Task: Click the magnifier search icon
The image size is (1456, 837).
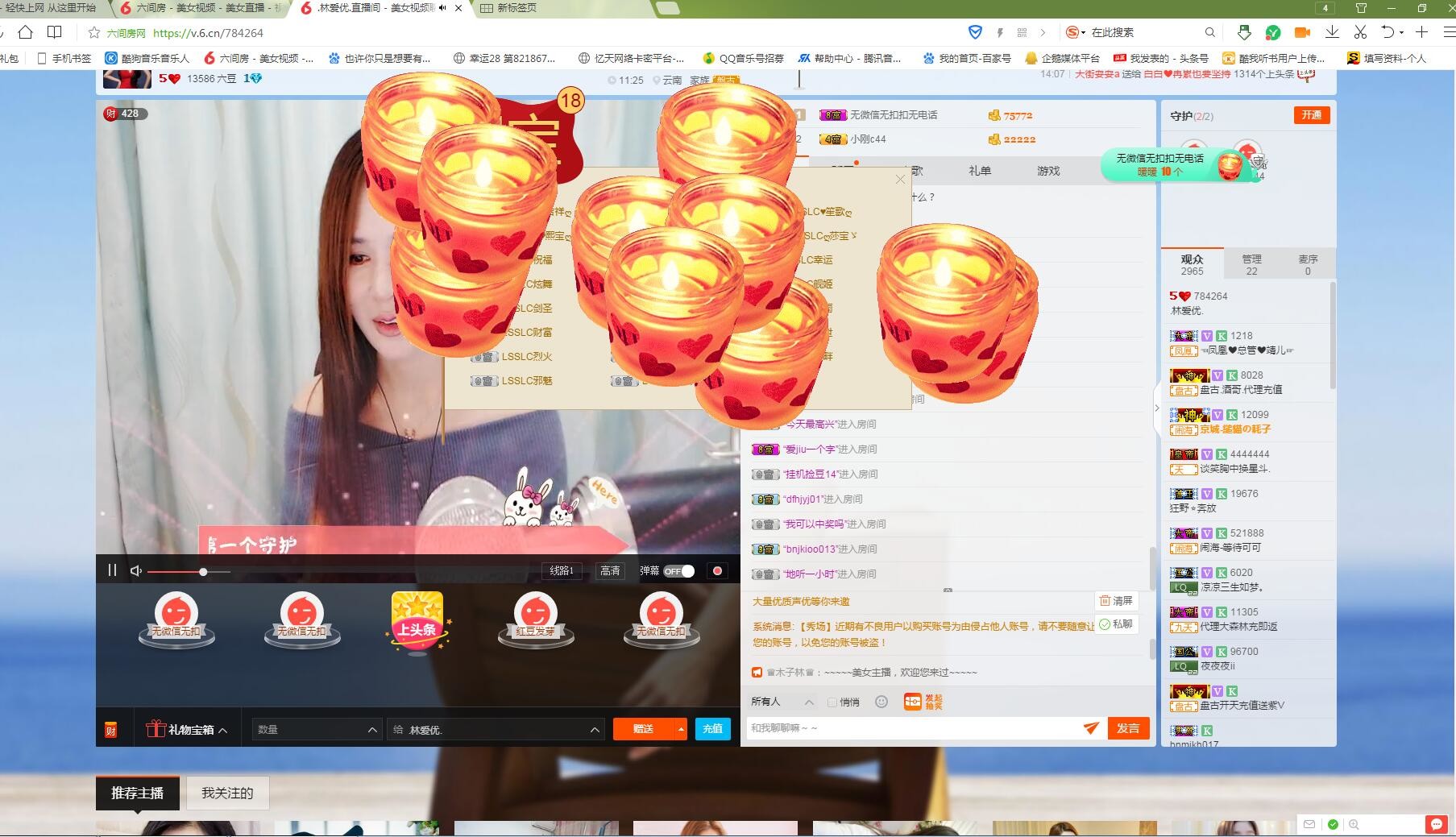Action: pos(1209,32)
